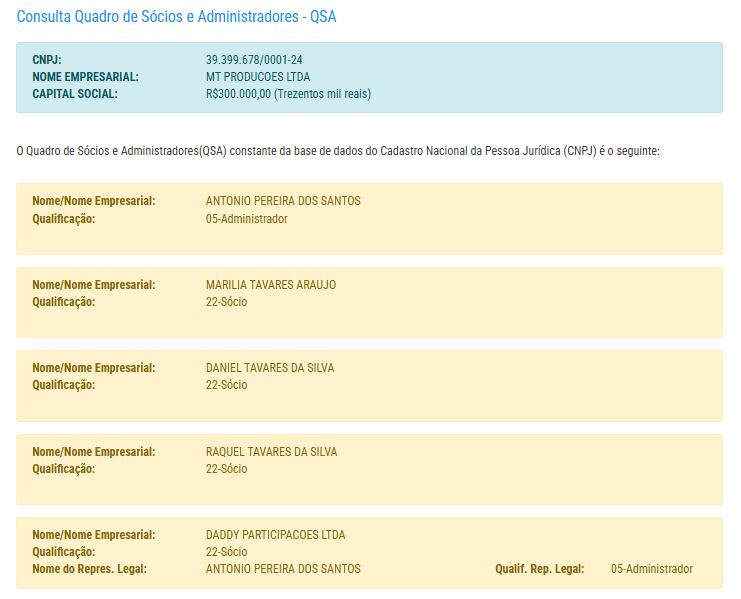Select legal representative ANTONIO PEREIRA DOS SANTOS in last card
Viewport: 741px width, 599px height.
(x=283, y=569)
